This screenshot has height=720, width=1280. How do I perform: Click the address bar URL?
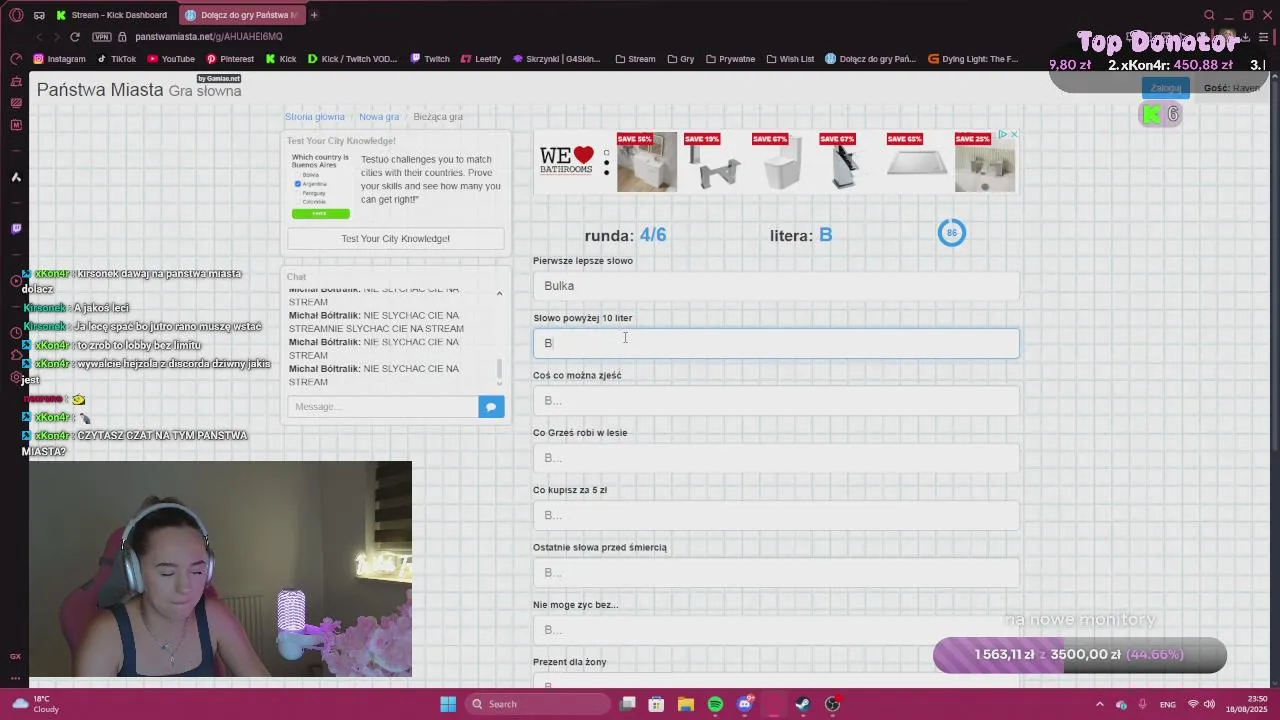pyautogui.click(x=209, y=37)
